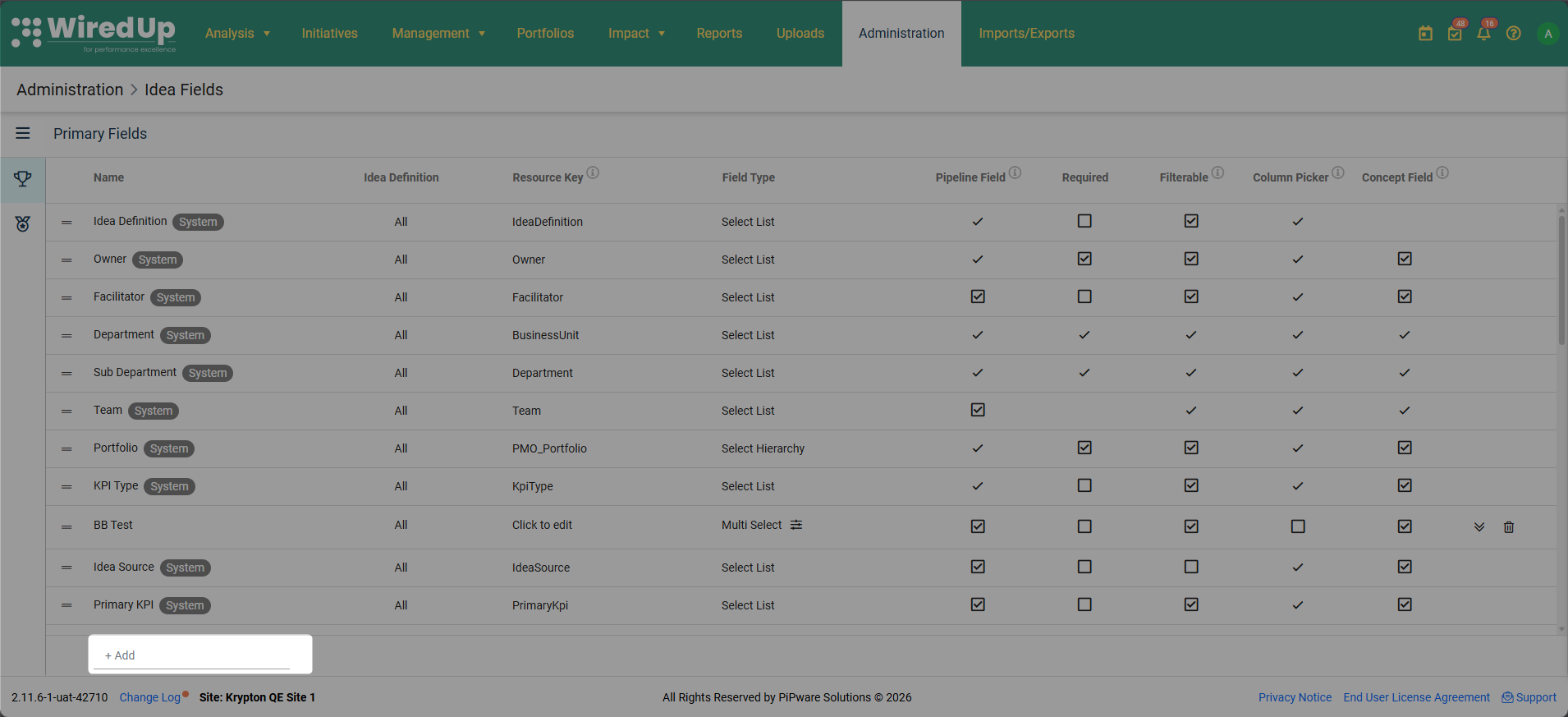Grab the drag handle of Portfolio row
This screenshot has height=717, width=1568.
pos(66,449)
